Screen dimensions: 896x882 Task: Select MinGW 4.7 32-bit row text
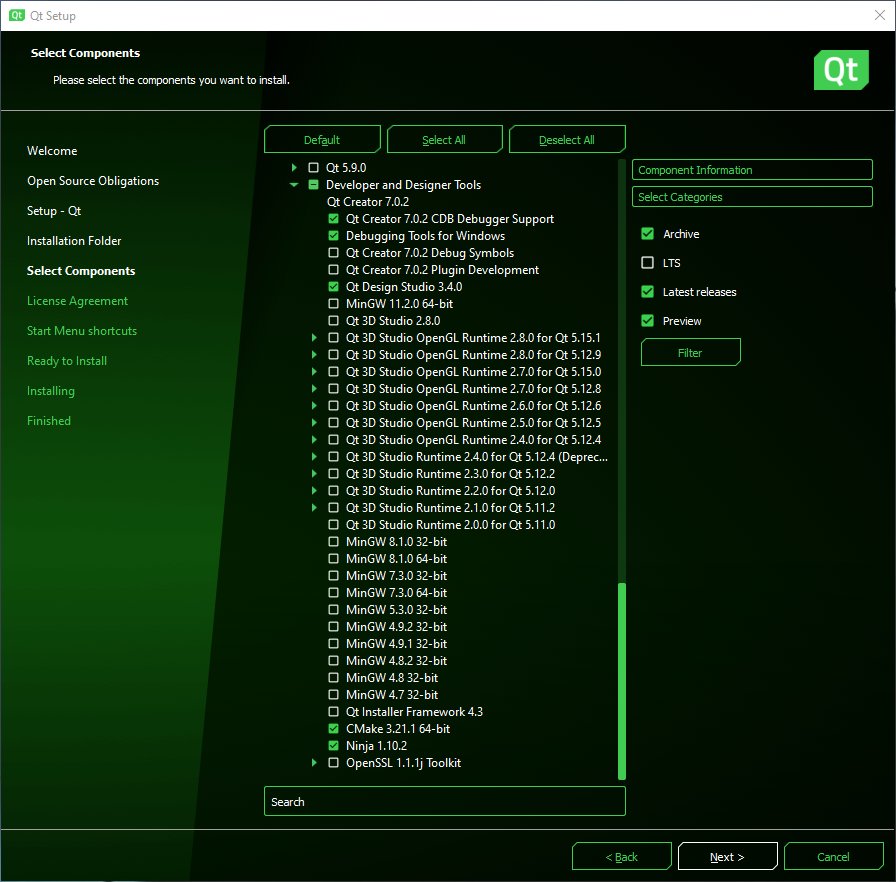click(x=392, y=695)
